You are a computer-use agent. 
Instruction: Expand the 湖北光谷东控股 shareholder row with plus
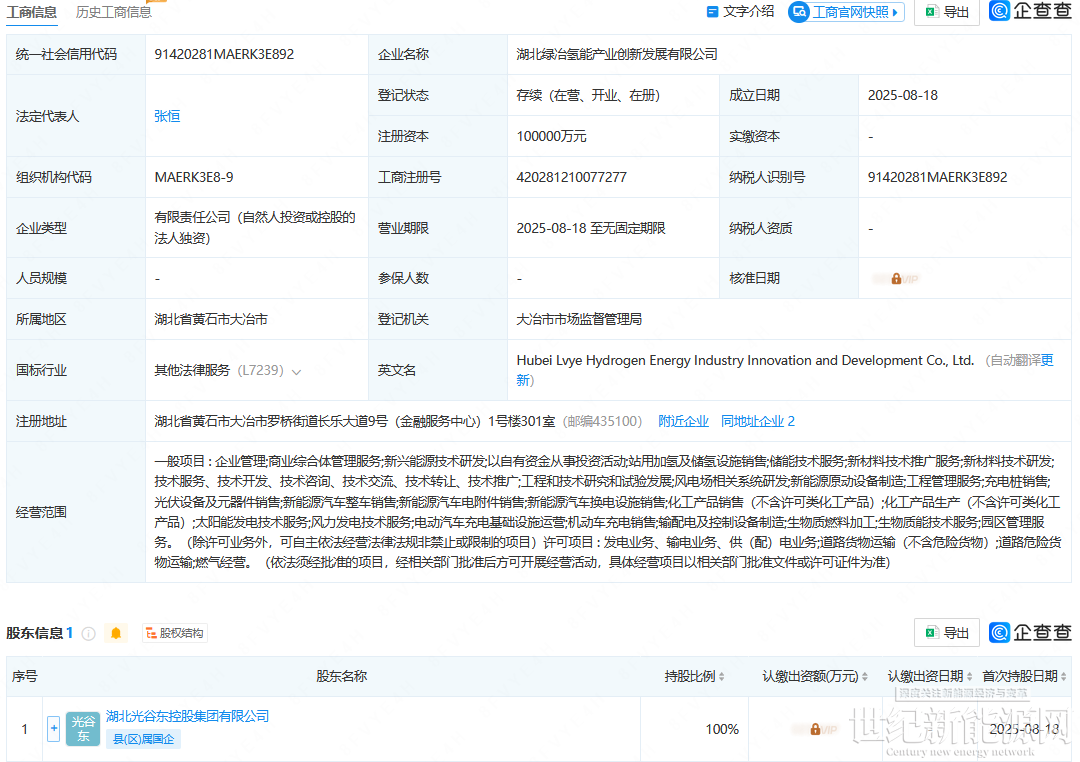(54, 729)
